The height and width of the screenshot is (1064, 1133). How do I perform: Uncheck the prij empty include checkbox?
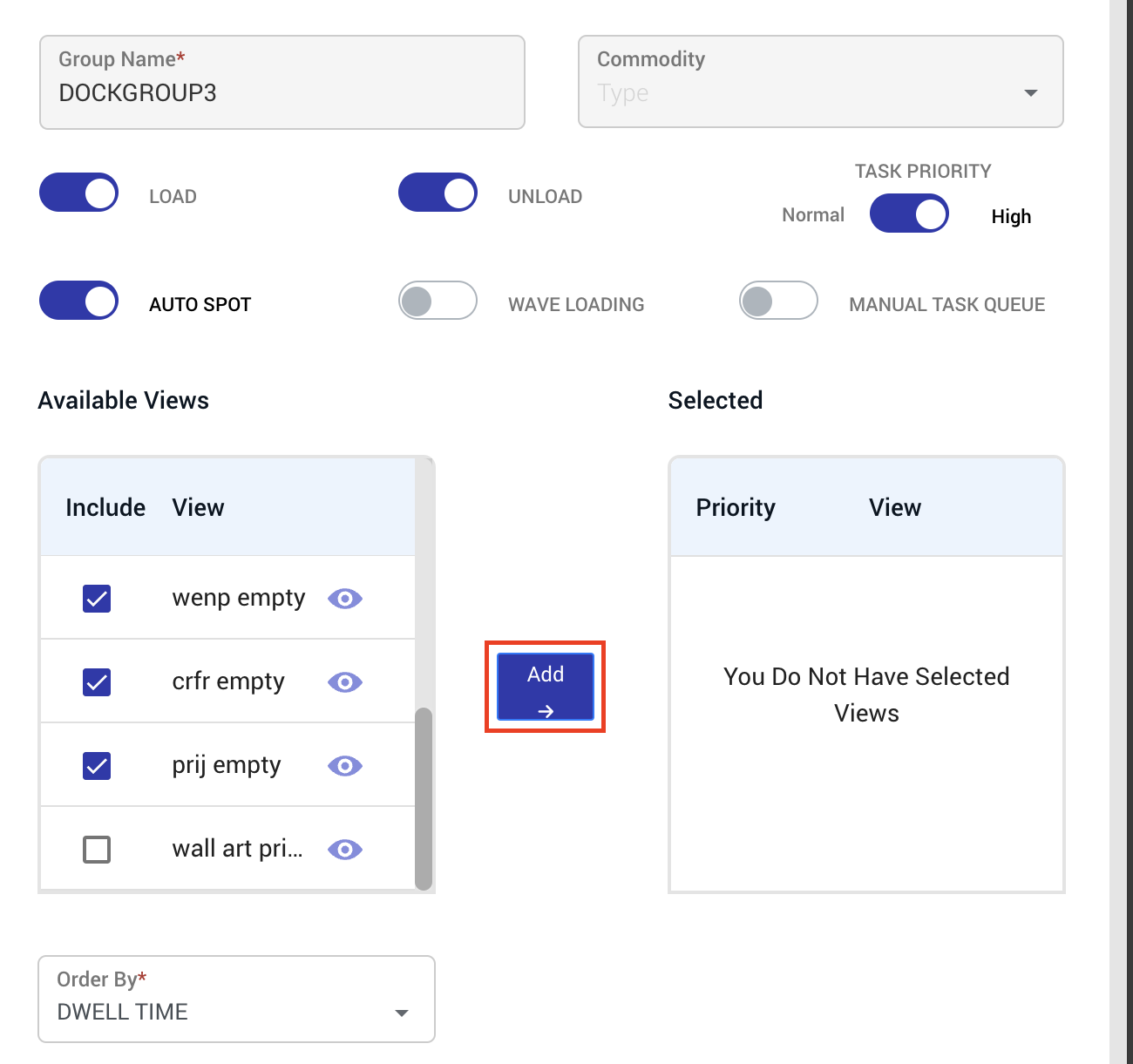(x=97, y=766)
